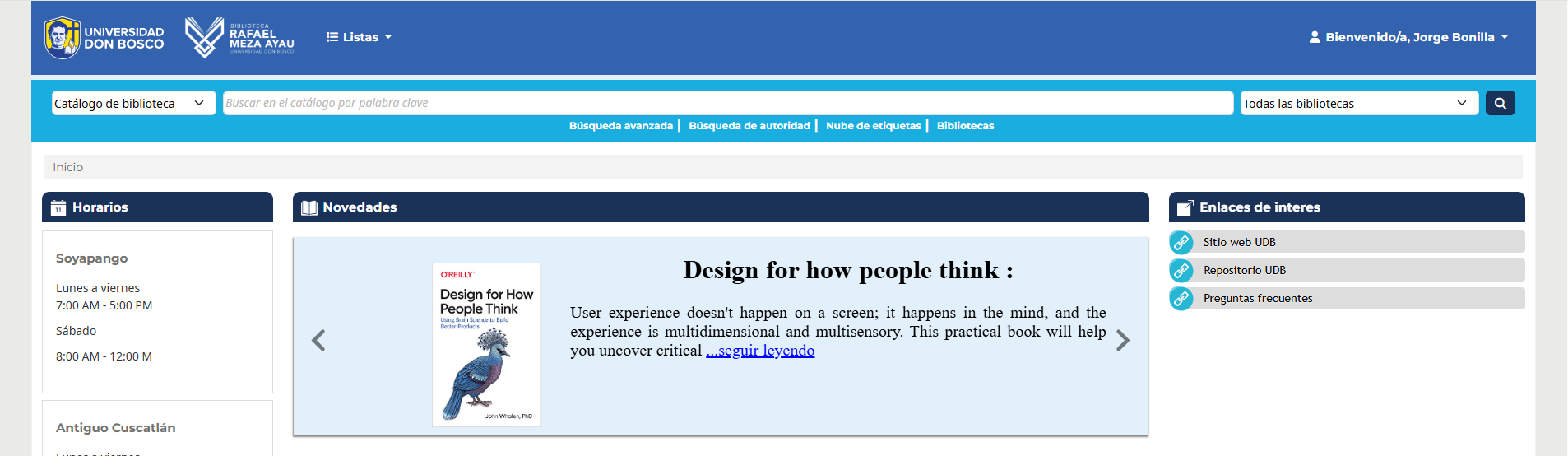
Task: Open the Catálogo de biblioteca search type dropdown
Action: [133, 103]
